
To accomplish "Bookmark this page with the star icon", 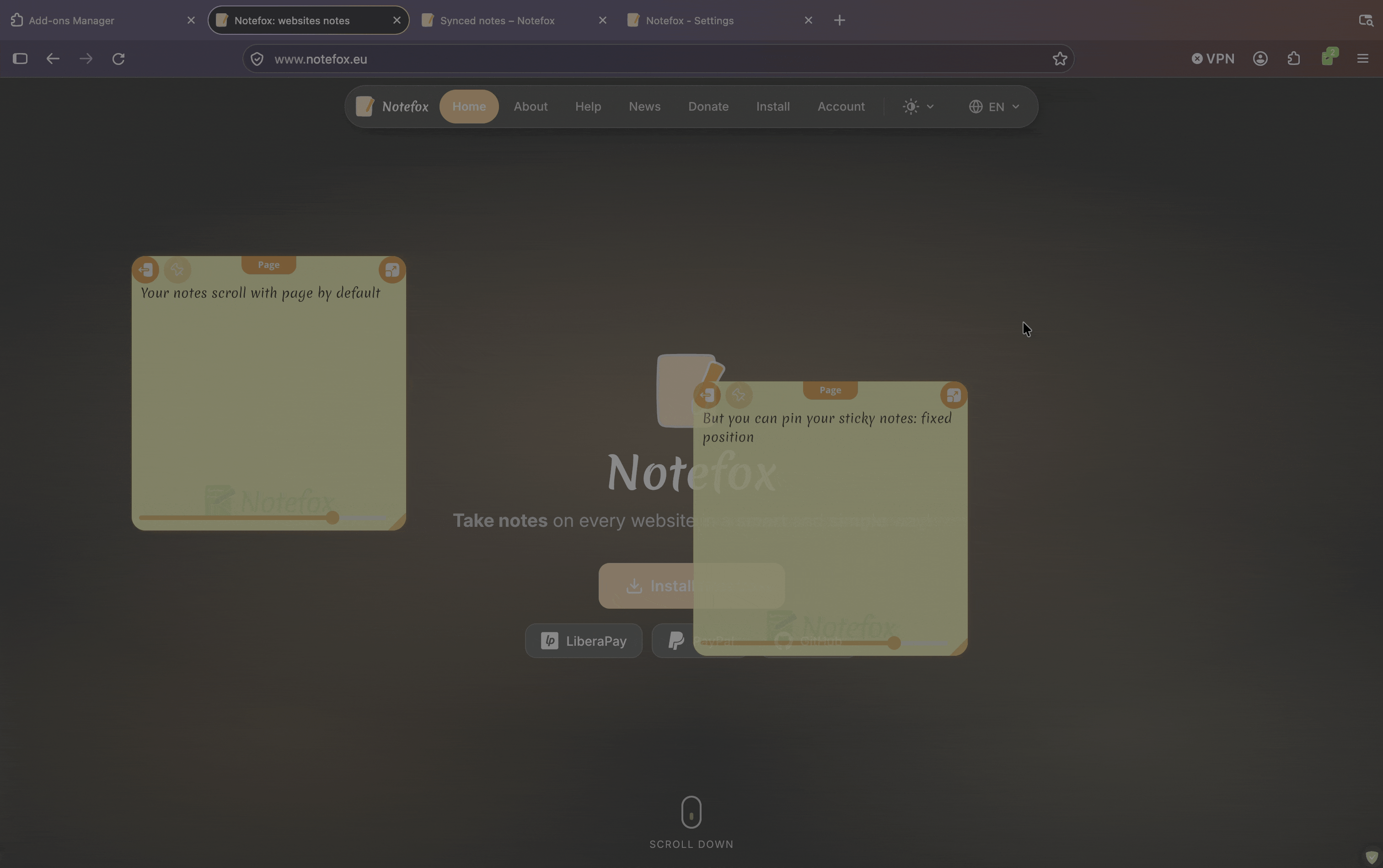I will (1060, 59).
